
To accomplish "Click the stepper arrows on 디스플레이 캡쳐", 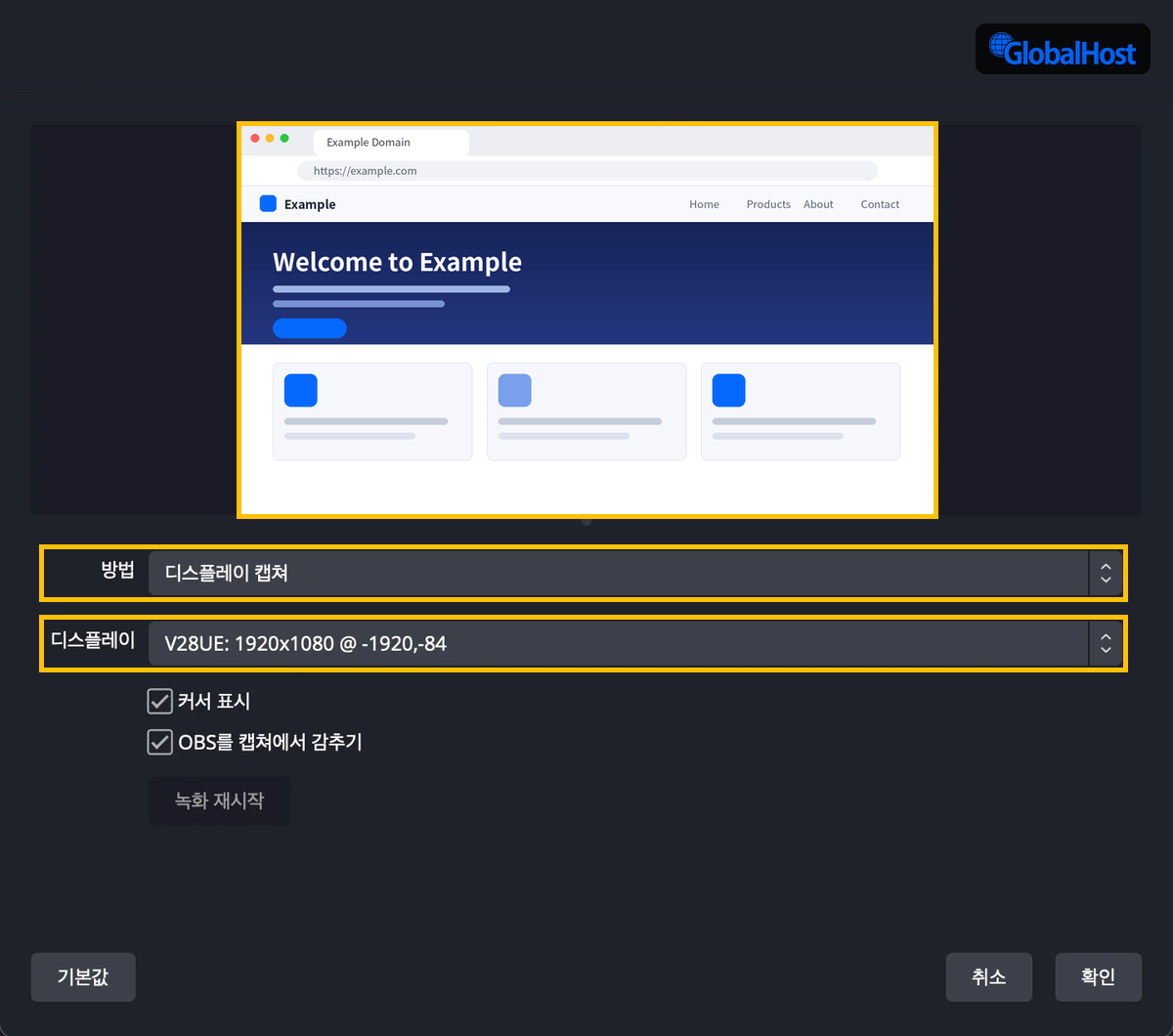I will point(1106,573).
